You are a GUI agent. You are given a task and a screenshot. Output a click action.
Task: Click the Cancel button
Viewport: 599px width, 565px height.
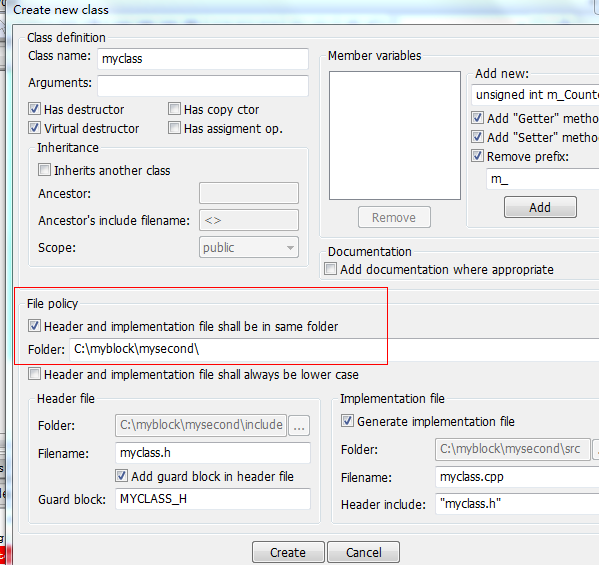364,552
